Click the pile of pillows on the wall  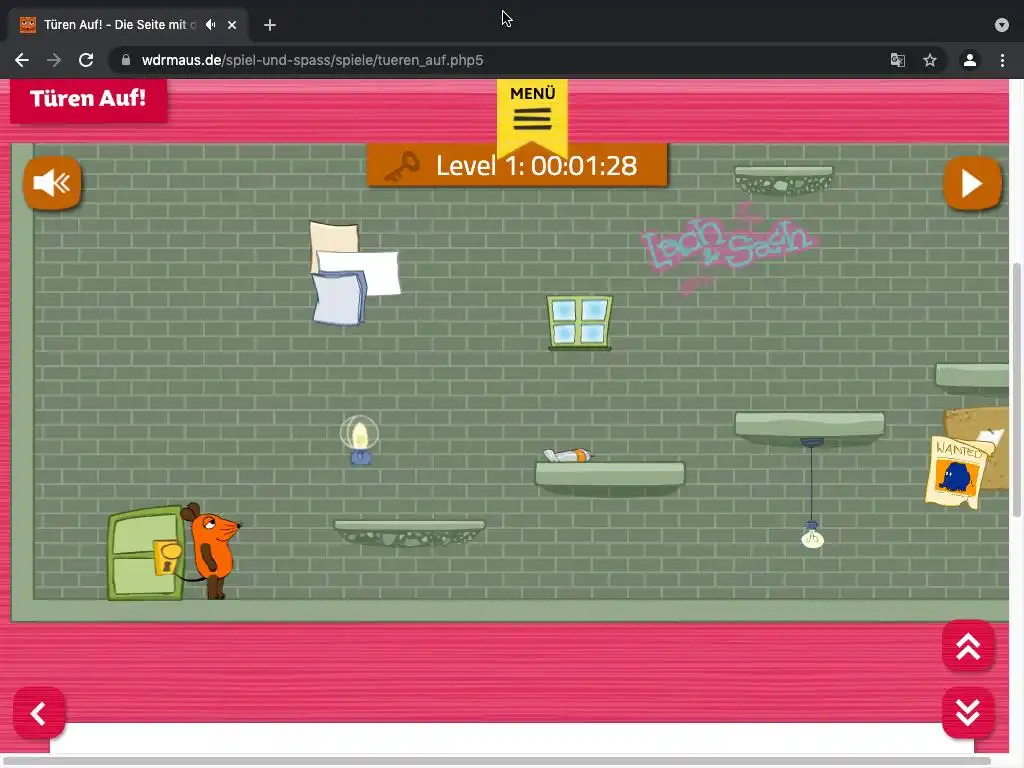pyautogui.click(x=353, y=273)
